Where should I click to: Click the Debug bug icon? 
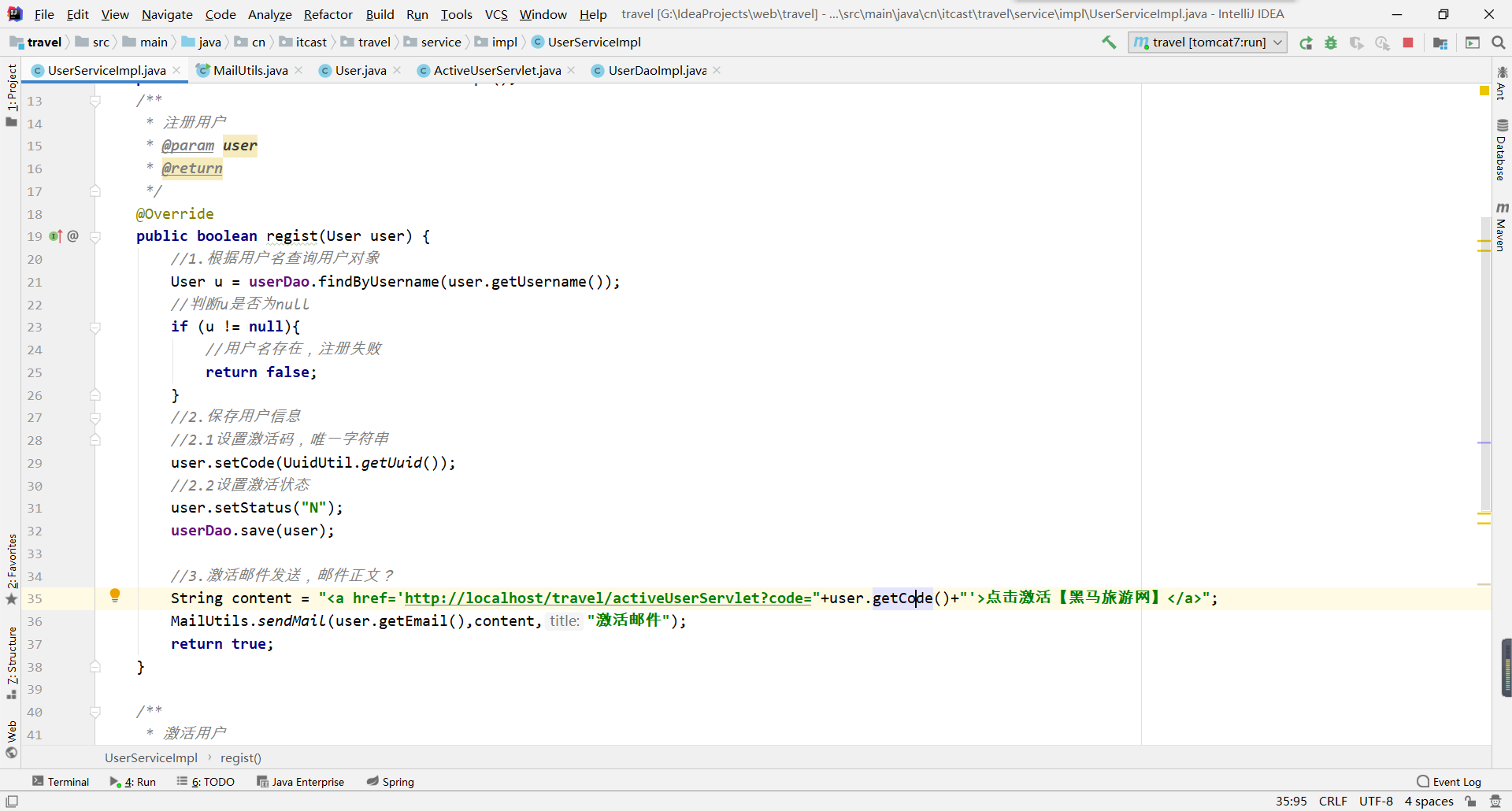click(x=1331, y=43)
